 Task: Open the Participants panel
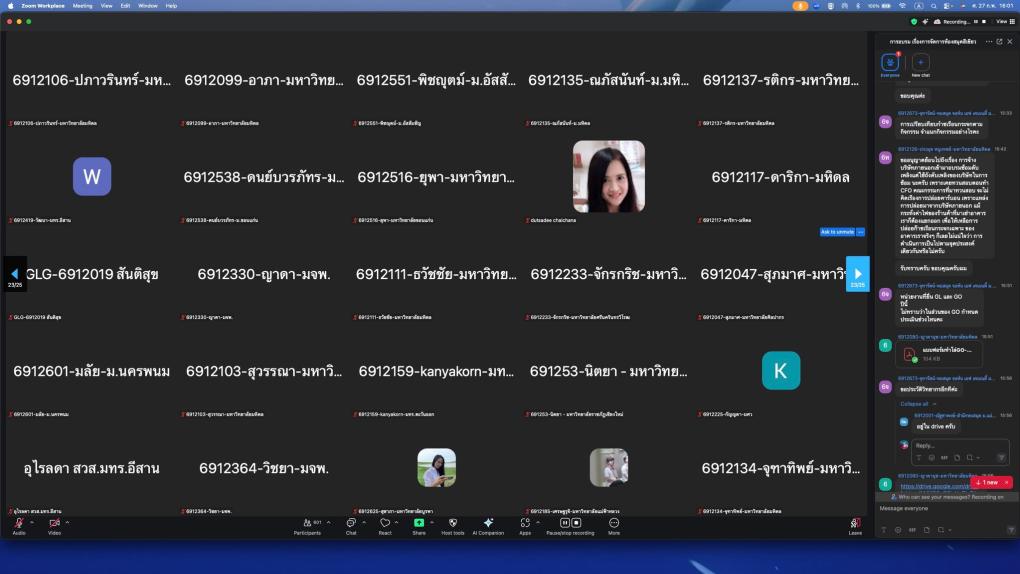pos(306,523)
